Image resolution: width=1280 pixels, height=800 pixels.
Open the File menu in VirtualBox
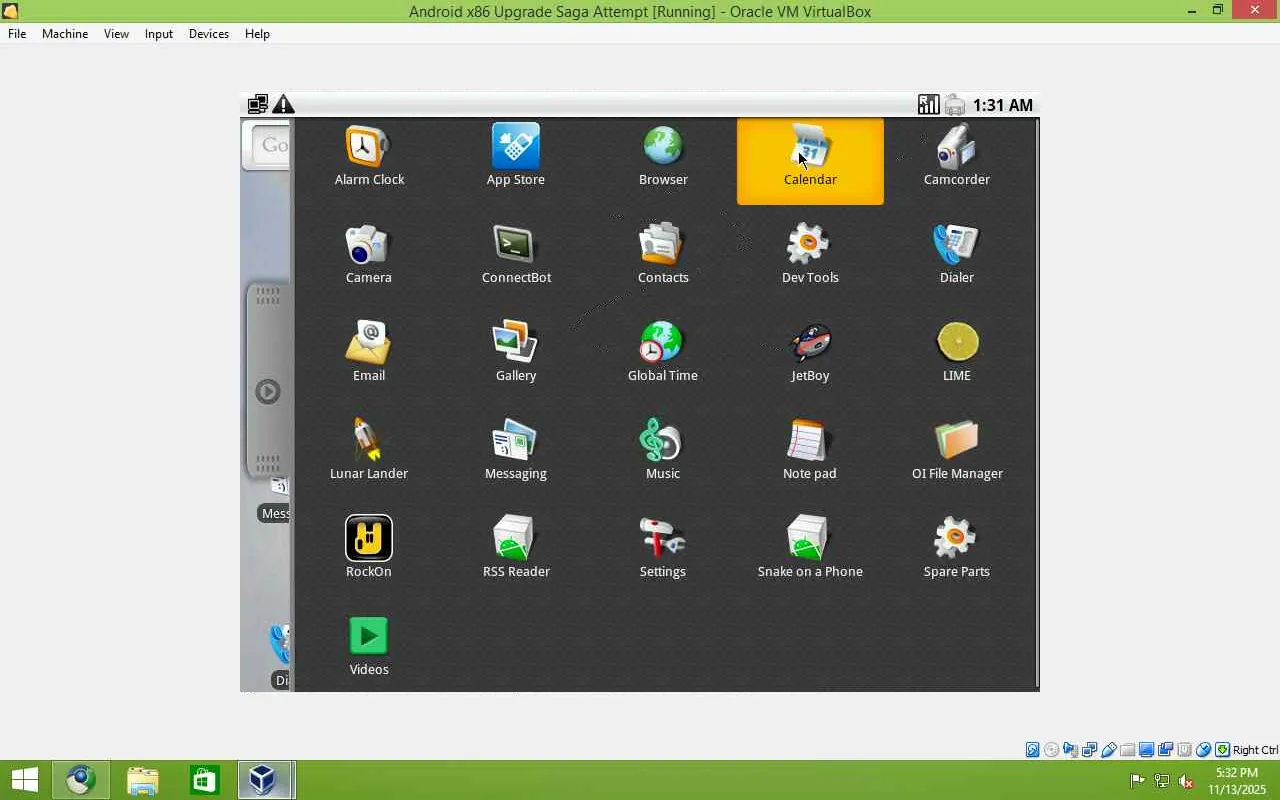click(17, 34)
